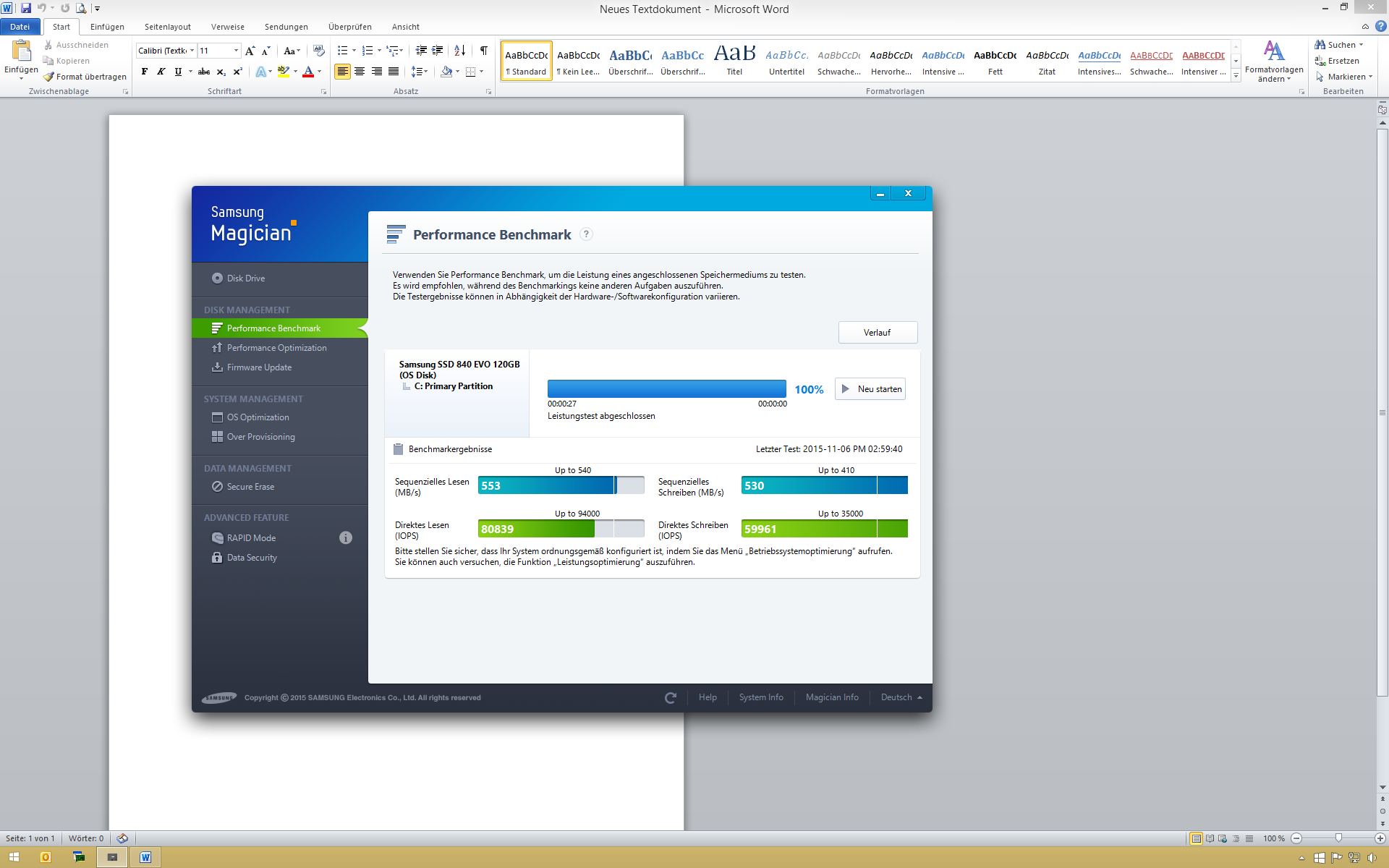Image resolution: width=1389 pixels, height=868 pixels.
Task: Toggle bold formatting with the F button
Action: pyautogui.click(x=145, y=72)
